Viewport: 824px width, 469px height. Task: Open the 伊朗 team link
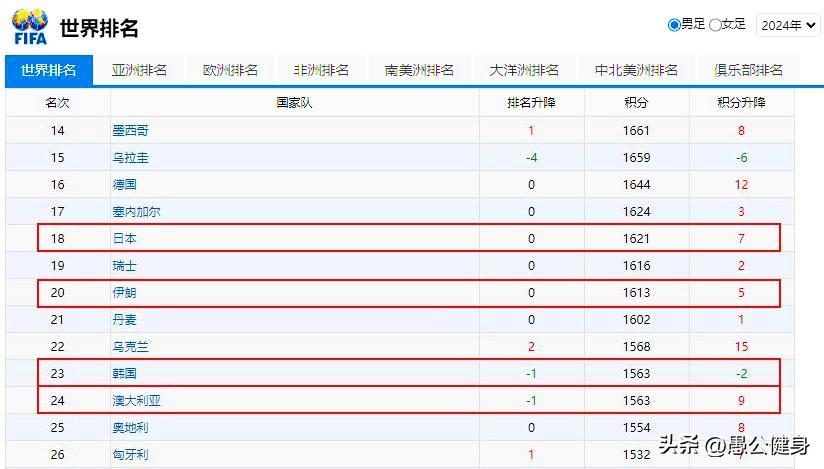pos(124,293)
